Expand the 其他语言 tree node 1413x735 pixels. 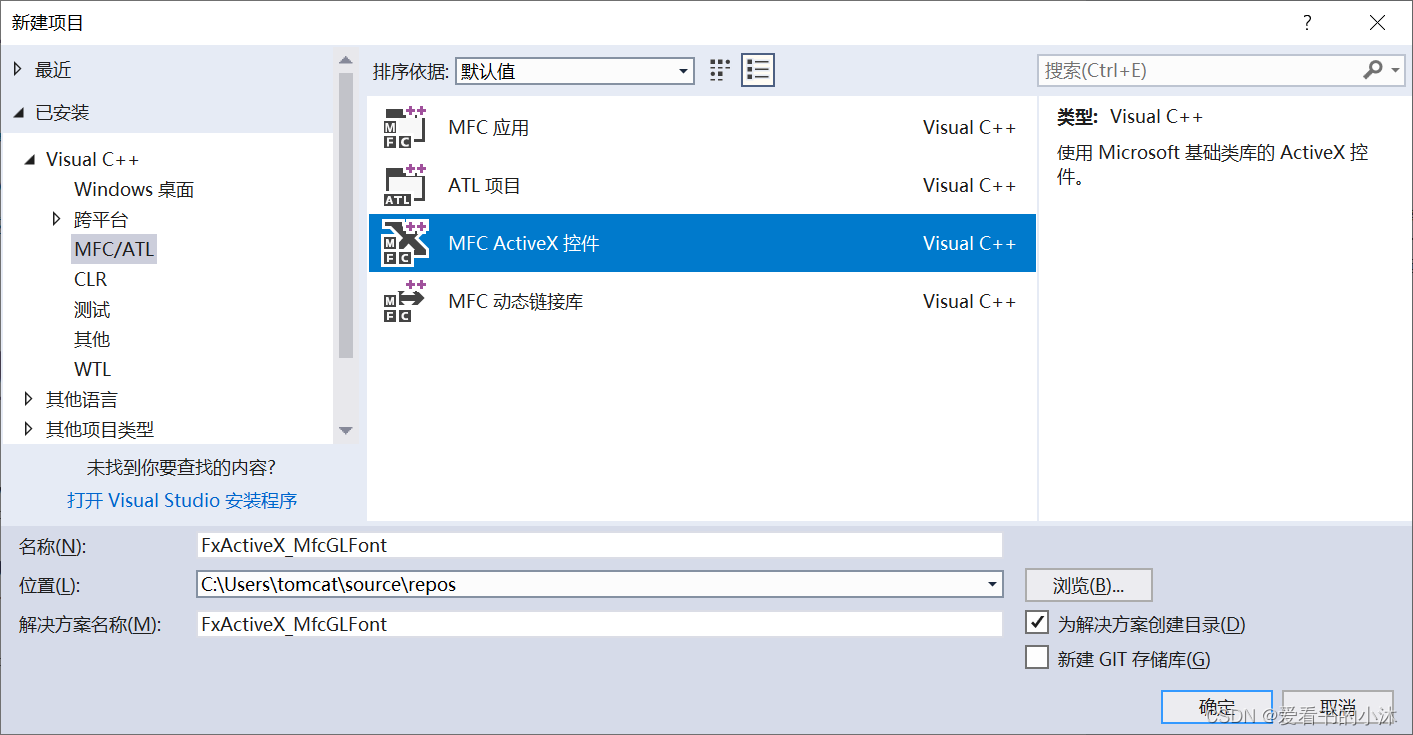pos(29,398)
